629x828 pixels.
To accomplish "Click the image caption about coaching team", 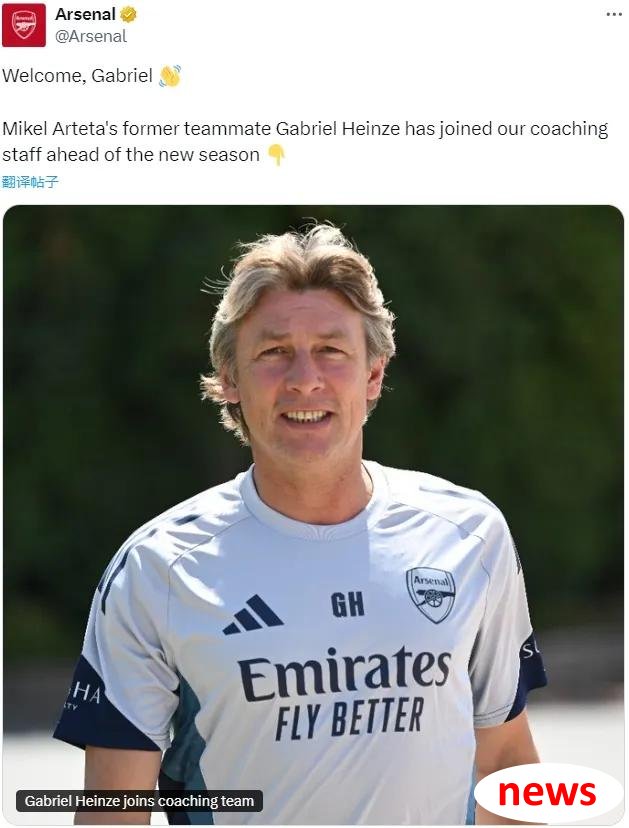I will coord(139,801).
